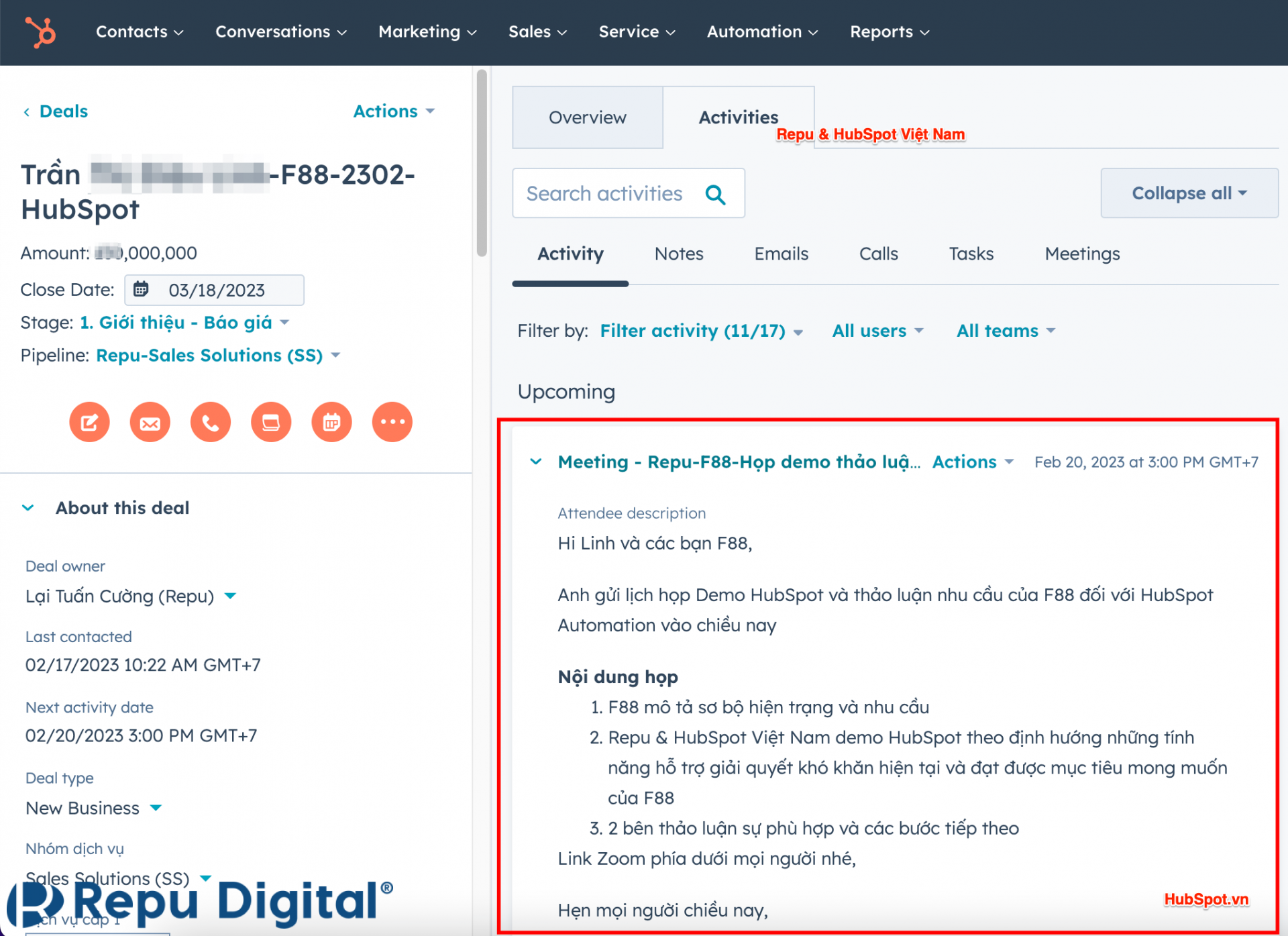Click the Nhóm dịch vụ field label

(x=74, y=849)
